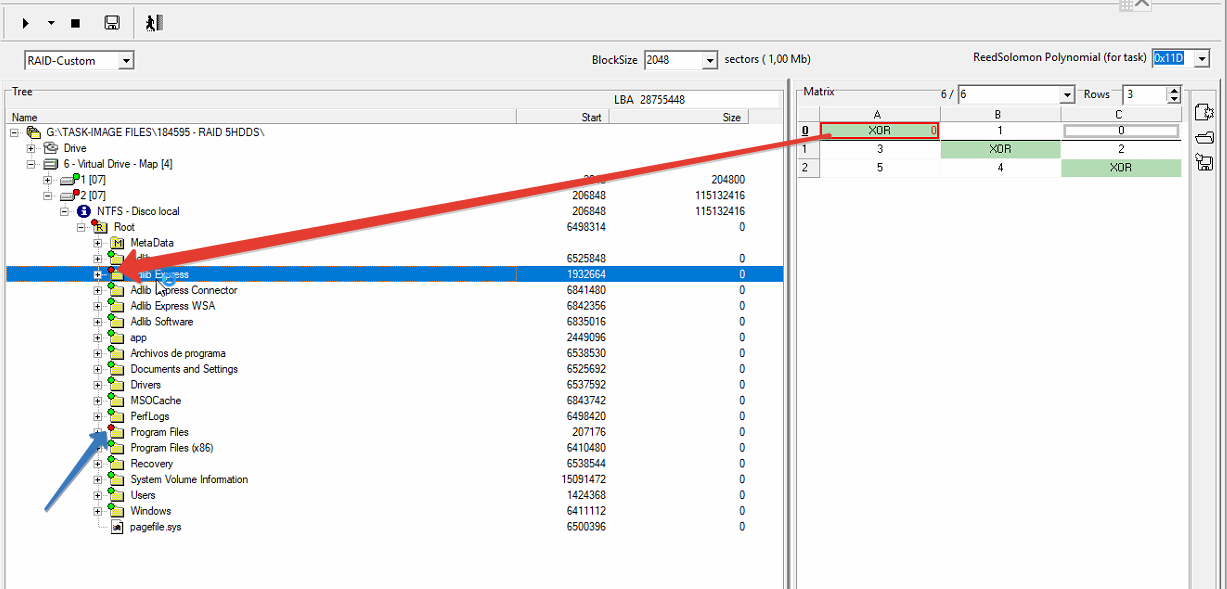This screenshot has width=1227, height=589.
Task: Open the small arrow beside the Play icon
Action: coord(50,22)
